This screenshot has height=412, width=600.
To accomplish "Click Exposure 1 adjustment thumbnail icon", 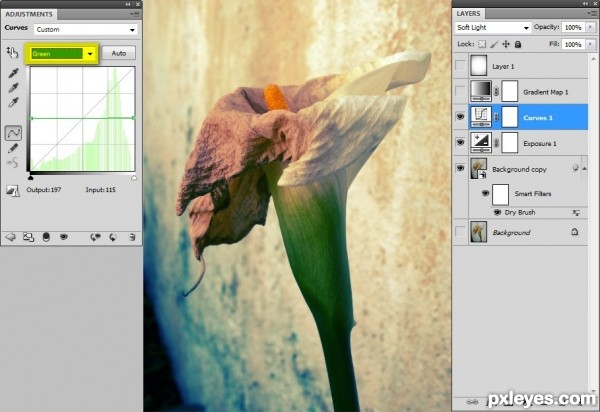I will pyautogui.click(x=481, y=143).
